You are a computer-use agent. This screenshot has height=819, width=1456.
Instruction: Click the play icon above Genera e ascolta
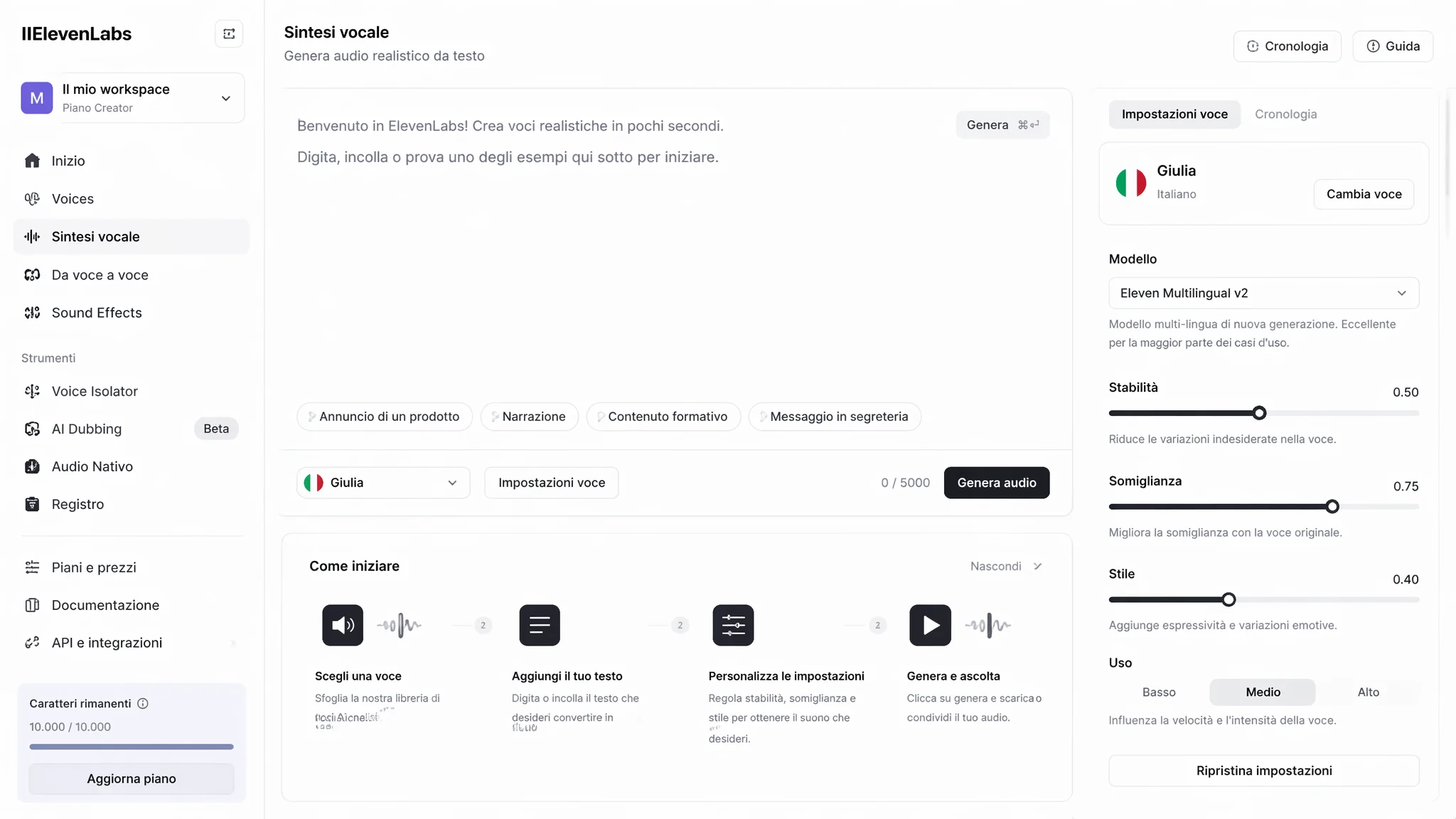click(x=930, y=625)
